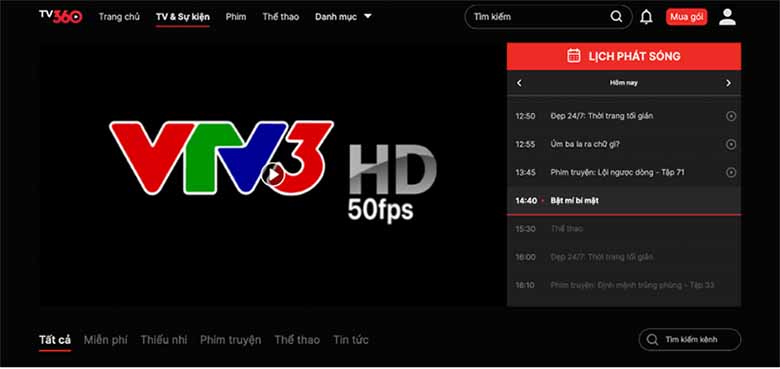Select 15:30 Thể thao schedule entry
The height and width of the screenshot is (369, 780).
pos(624,229)
